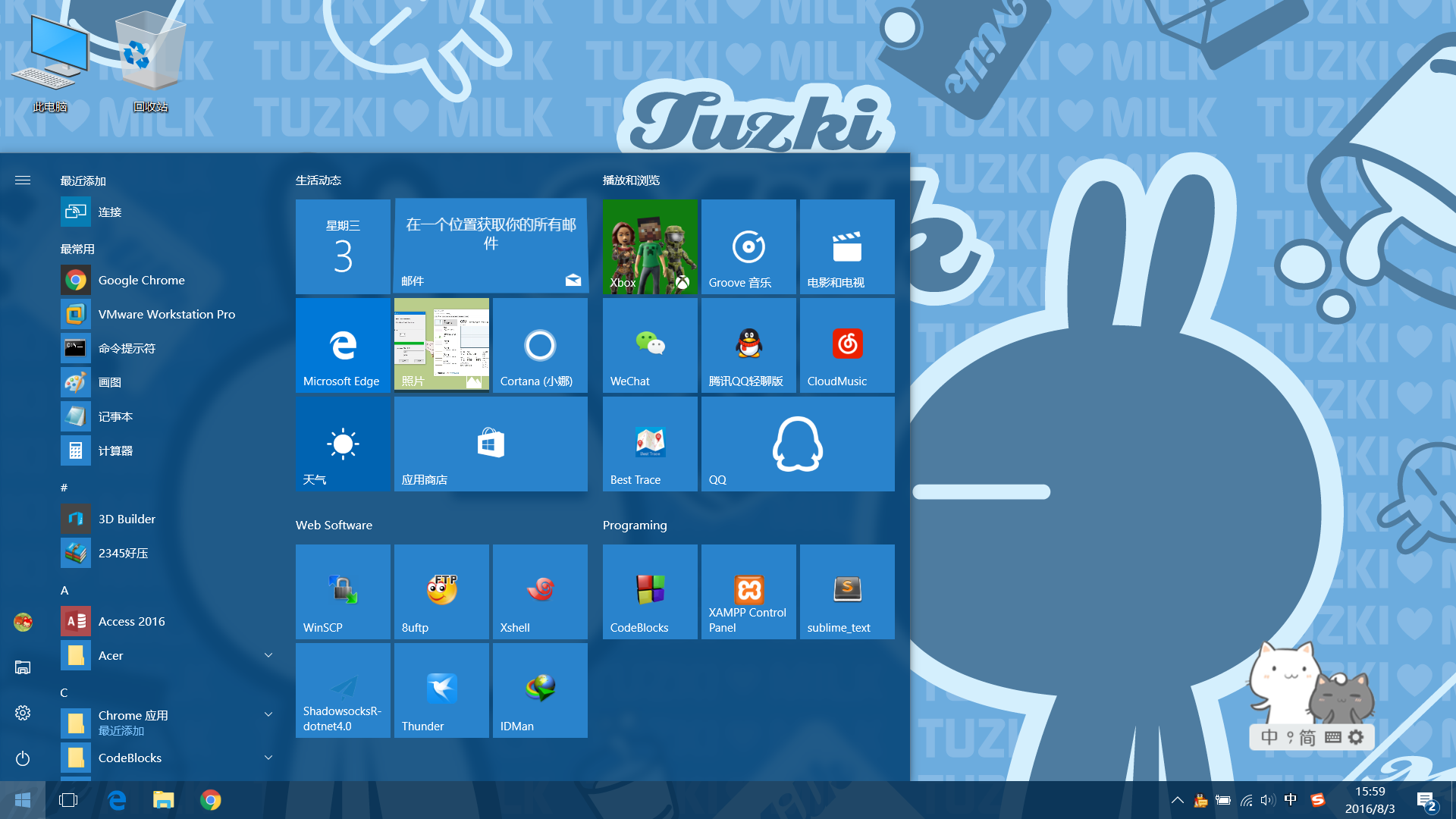This screenshot has width=1456, height=819.
Task: Show hidden system tray icons
Action: [1177, 800]
